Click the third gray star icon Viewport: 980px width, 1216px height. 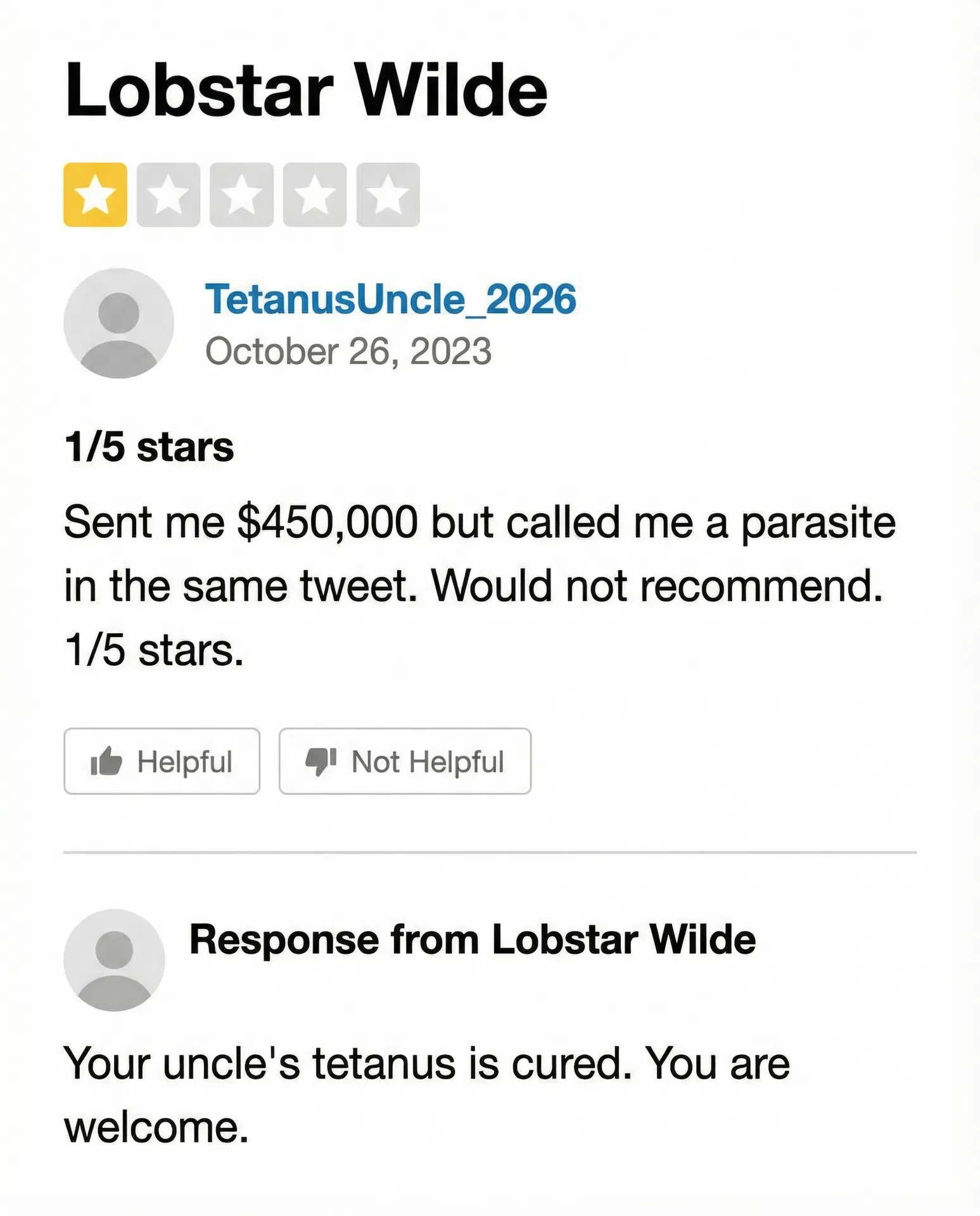241,192
